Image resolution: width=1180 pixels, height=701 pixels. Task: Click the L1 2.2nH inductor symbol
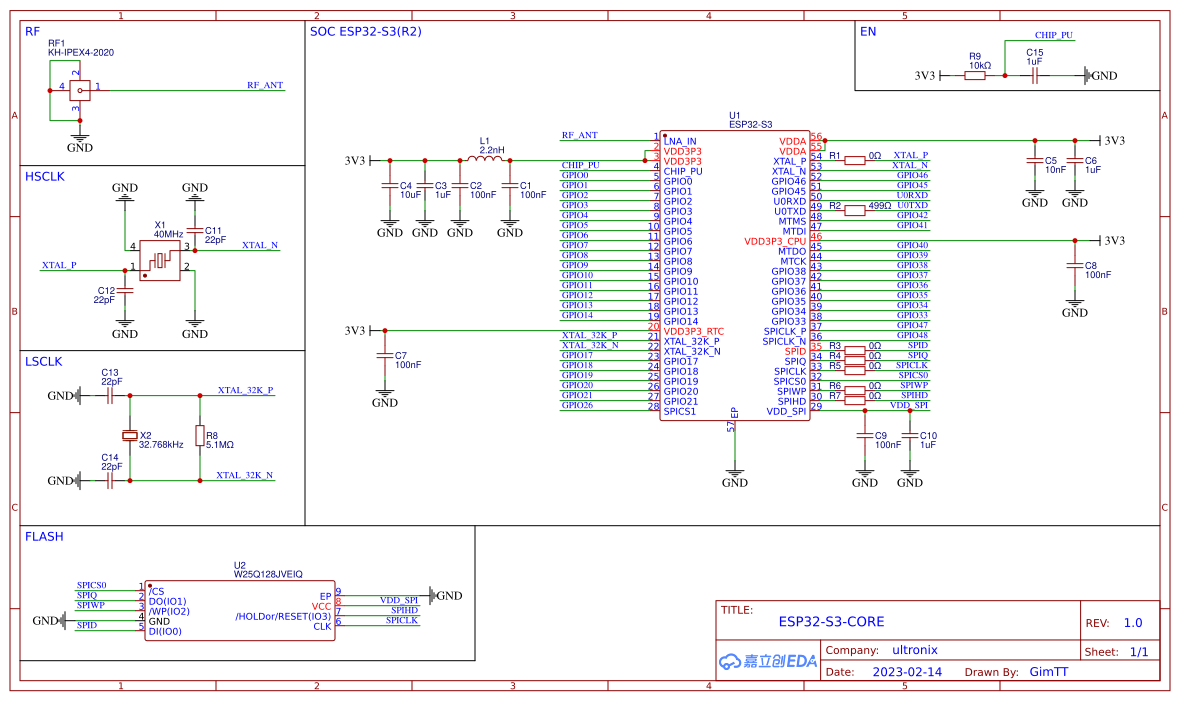coord(485,159)
